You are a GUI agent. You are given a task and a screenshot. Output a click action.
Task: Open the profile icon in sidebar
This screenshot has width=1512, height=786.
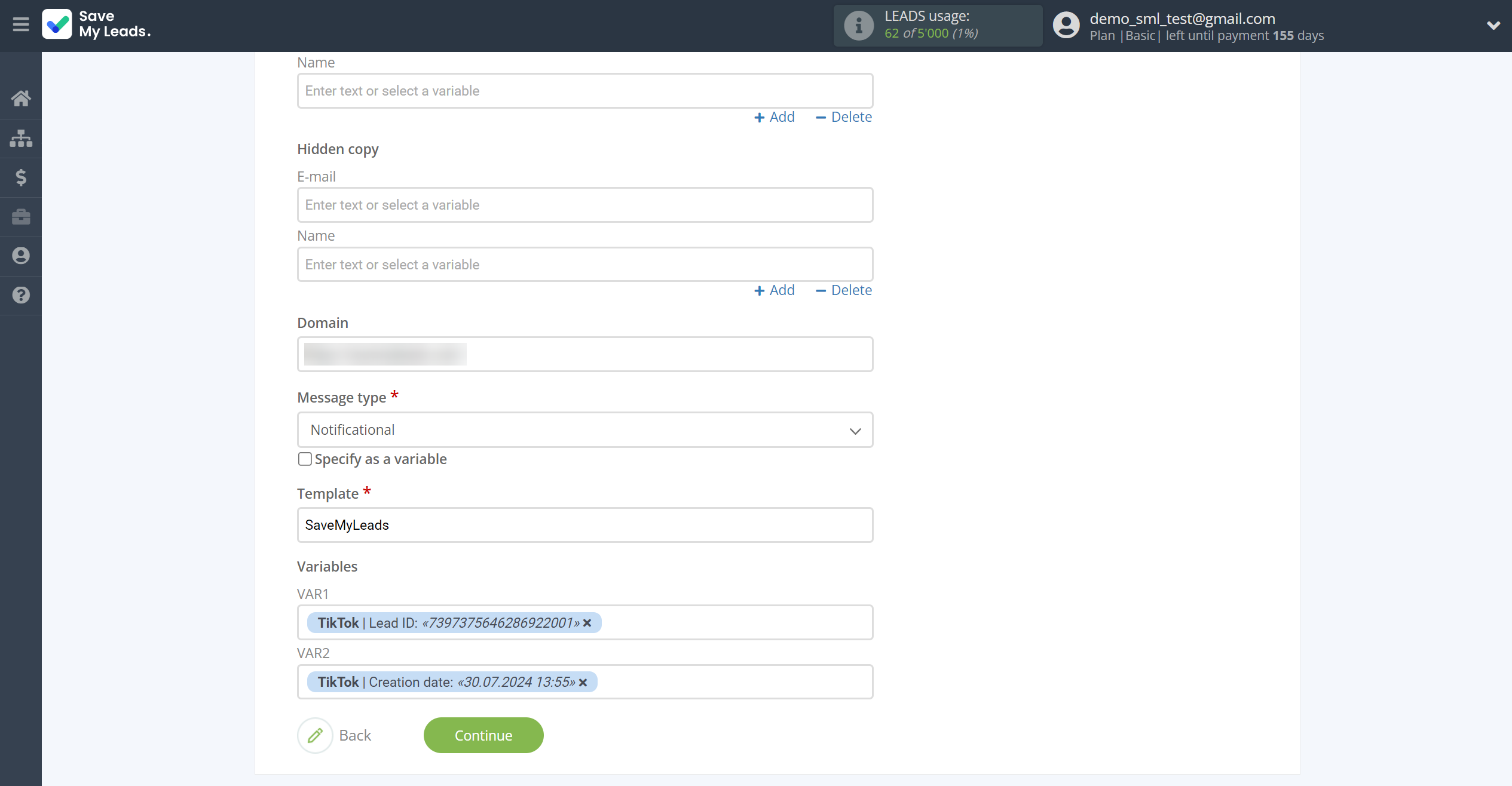coord(21,256)
